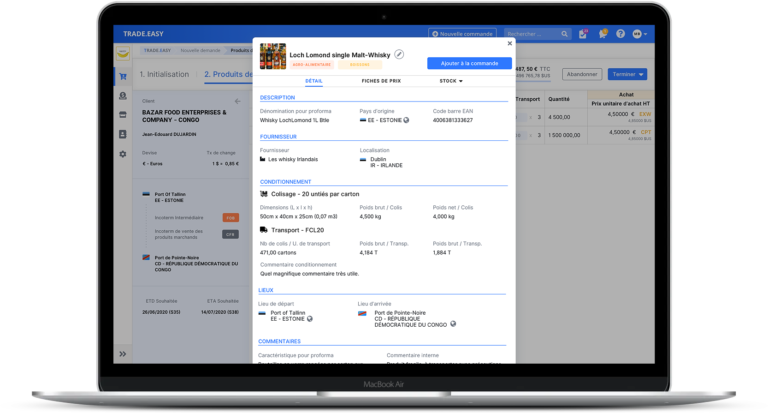Click the orange FOB incoterm badge

point(231,218)
